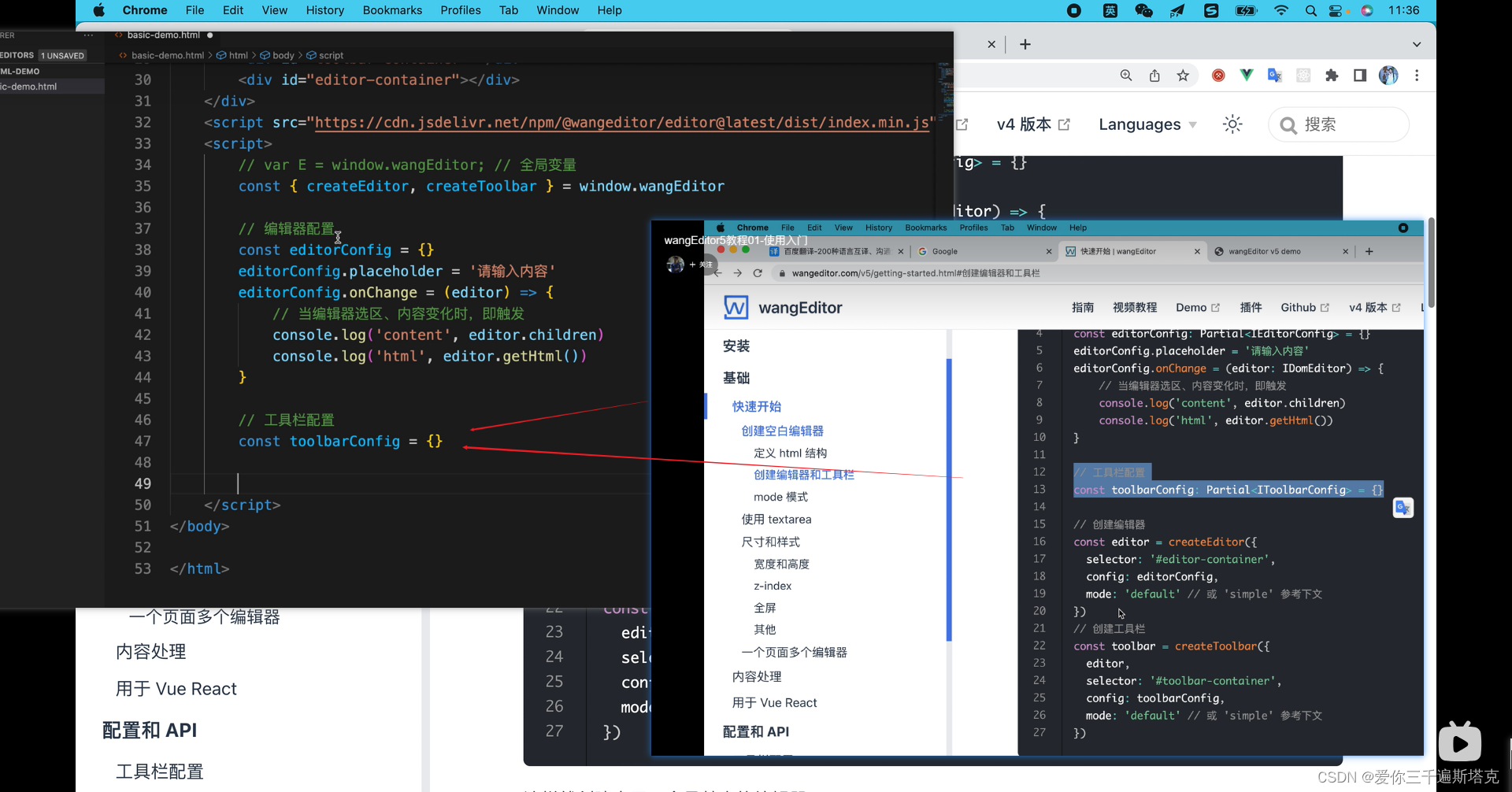Open the History menu
1512x792 pixels.
coord(325,10)
